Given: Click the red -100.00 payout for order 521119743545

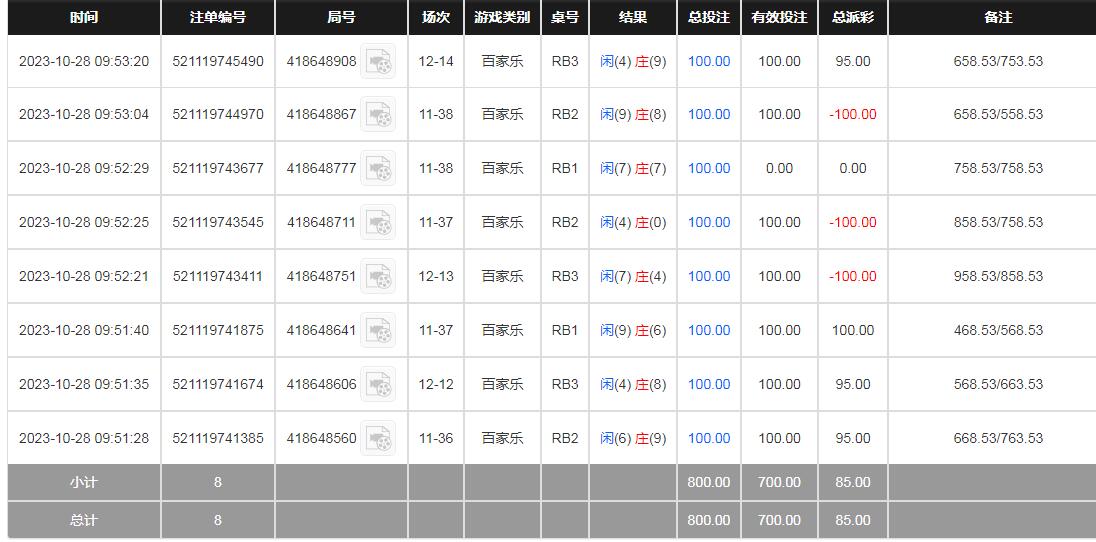Looking at the screenshot, I should 853,223.
